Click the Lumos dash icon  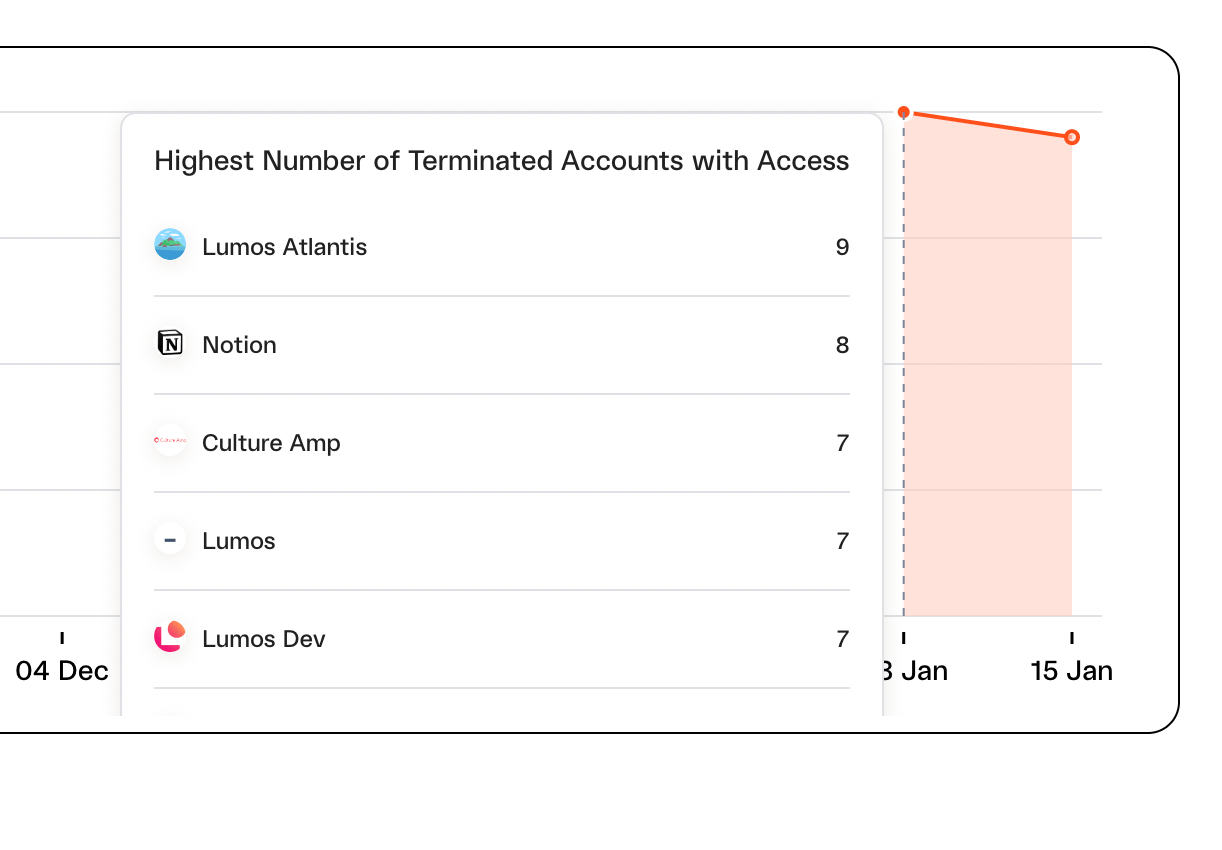coord(170,540)
